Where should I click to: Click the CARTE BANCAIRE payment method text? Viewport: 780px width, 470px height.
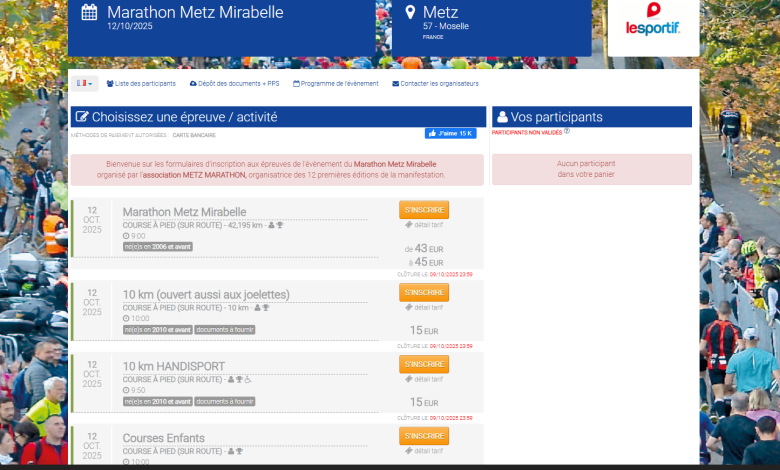[x=194, y=135]
